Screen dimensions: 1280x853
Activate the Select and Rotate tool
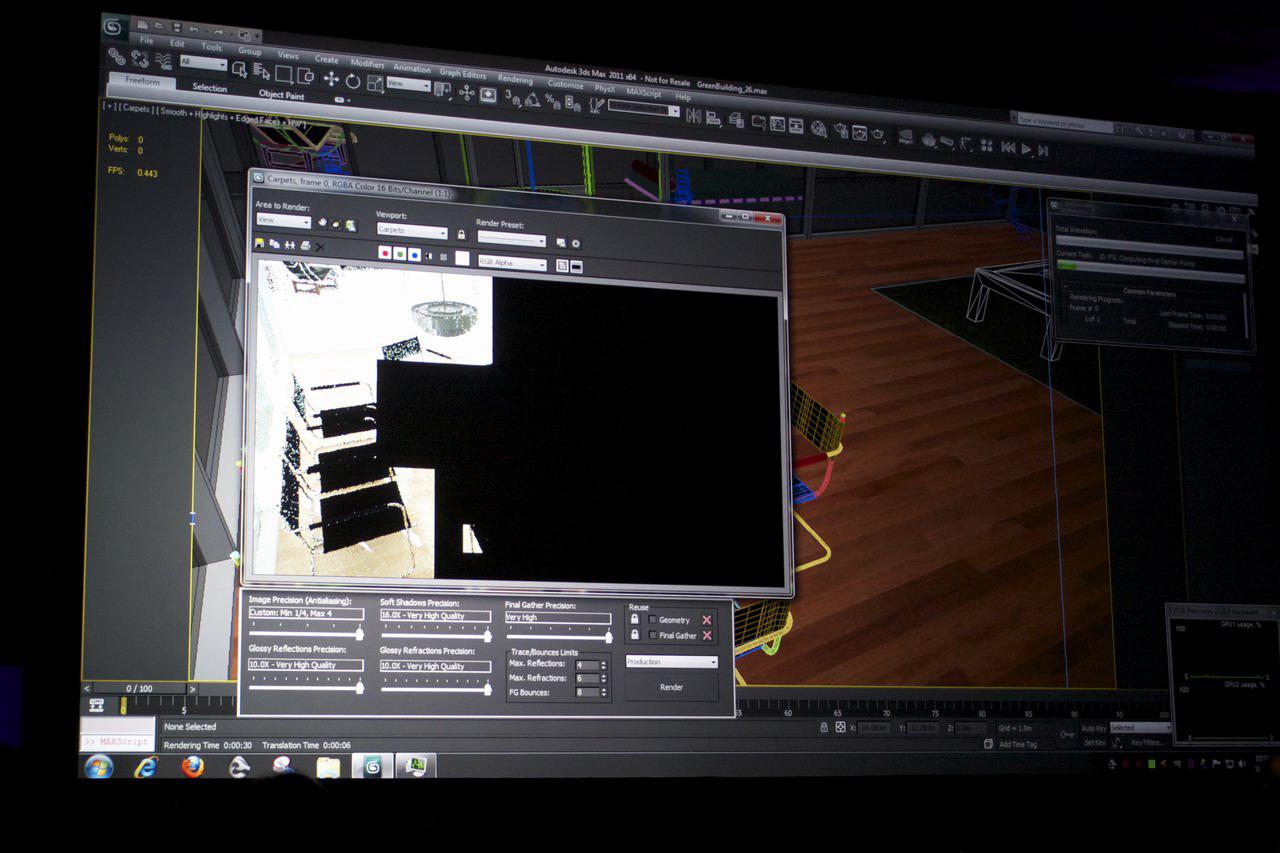pyautogui.click(x=353, y=81)
